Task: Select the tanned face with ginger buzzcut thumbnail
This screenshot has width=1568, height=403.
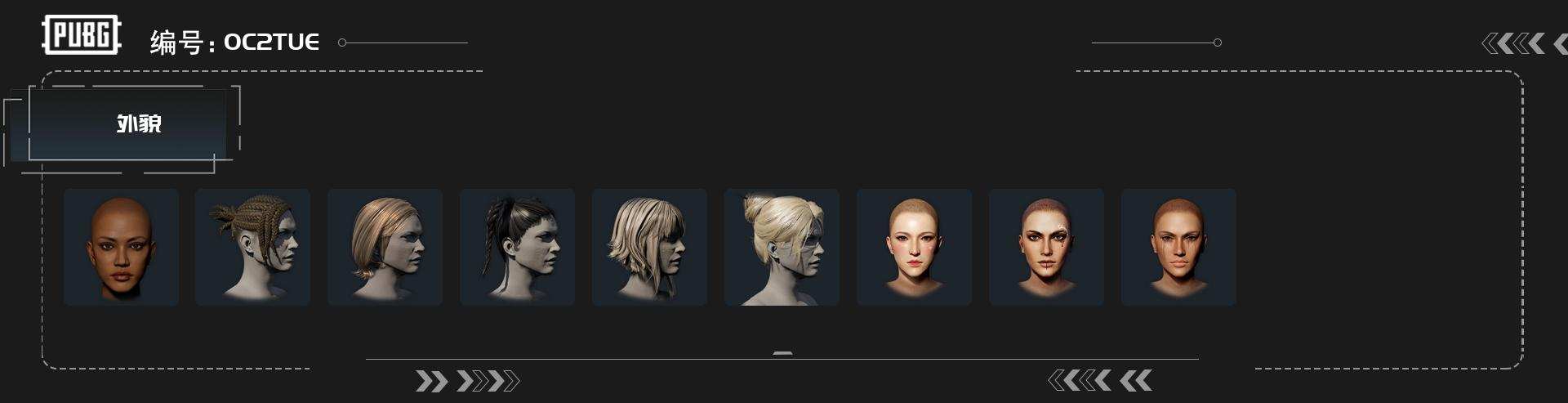Action: tap(1178, 247)
